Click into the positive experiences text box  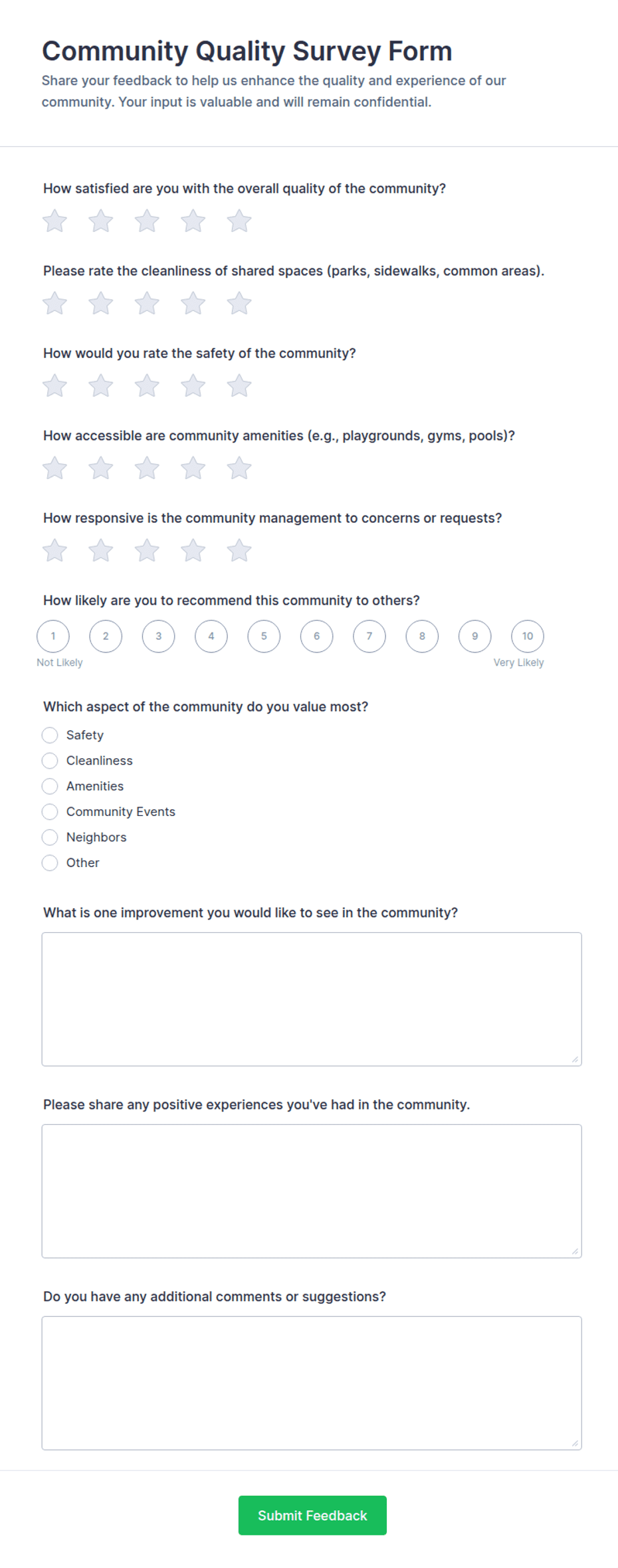click(x=312, y=1191)
